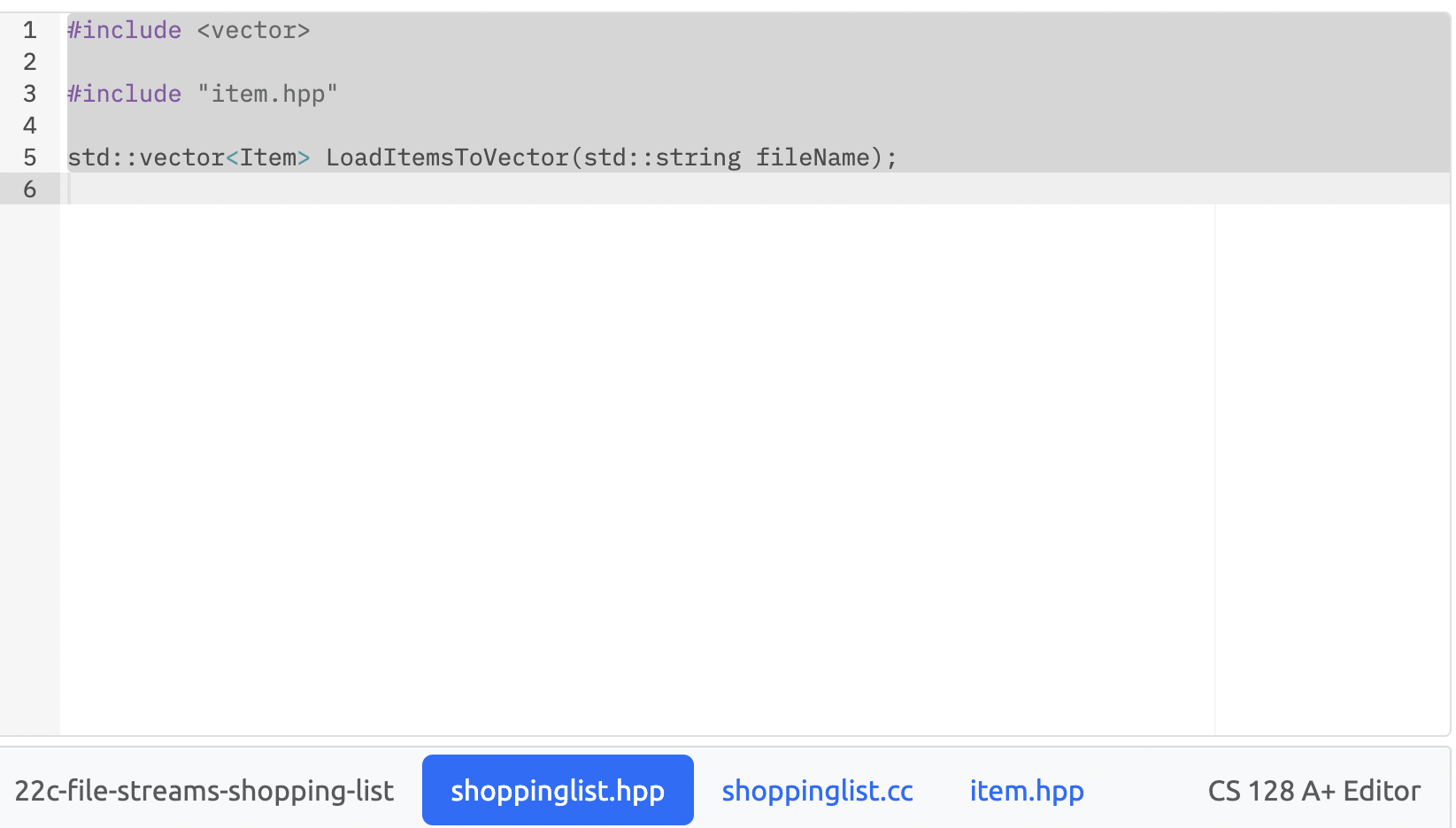Click the 22c-file-streams-shopping-list project name
Image resolution: width=1456 pixels, height=828 pixels.
click(x=204, y=790)
